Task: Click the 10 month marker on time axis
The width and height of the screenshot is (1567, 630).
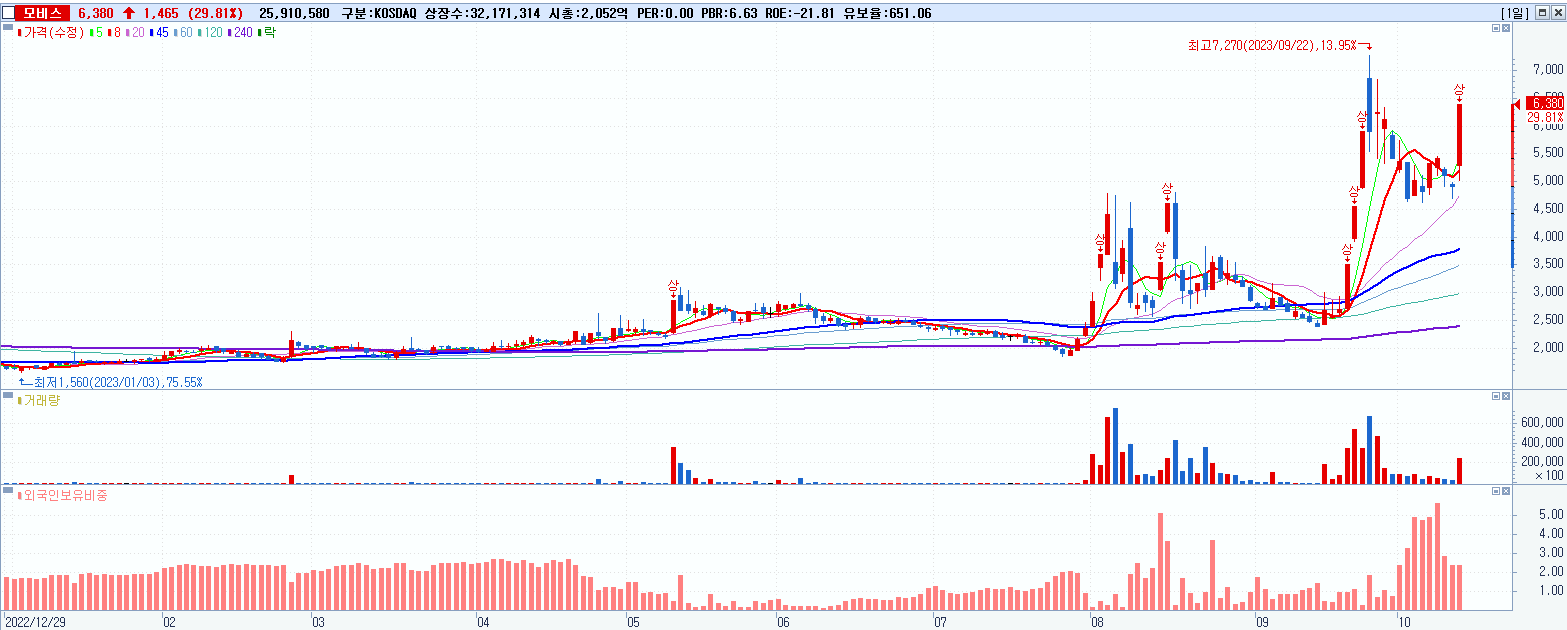Action: (1406, 621)
